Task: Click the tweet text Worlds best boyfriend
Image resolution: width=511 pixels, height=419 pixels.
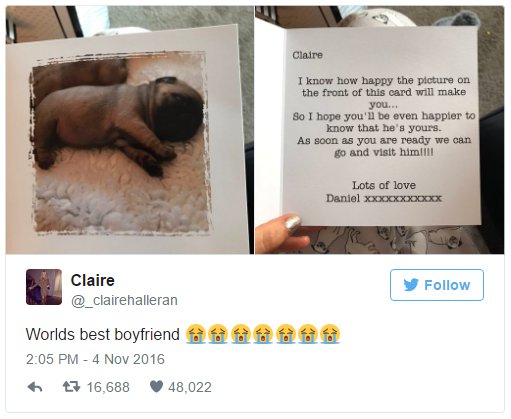Action: click(x=103, y=334)
